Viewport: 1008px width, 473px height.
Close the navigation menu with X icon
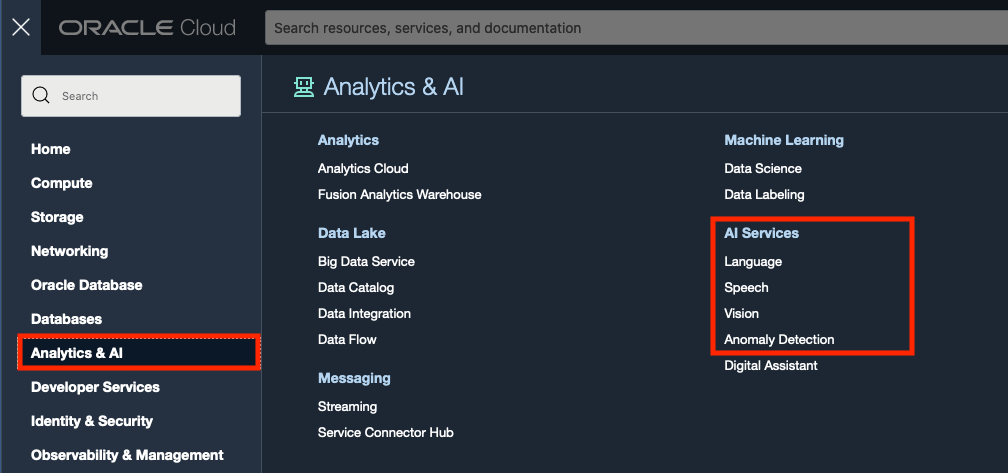click(x=20, y=27)
